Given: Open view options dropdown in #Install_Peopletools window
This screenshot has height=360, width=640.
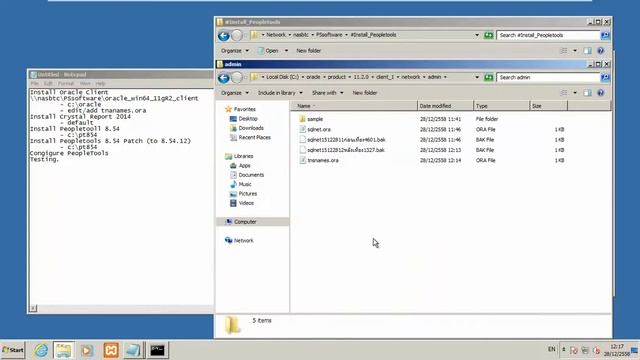Looking at the screenshot, I should click(x=575, y=51).
